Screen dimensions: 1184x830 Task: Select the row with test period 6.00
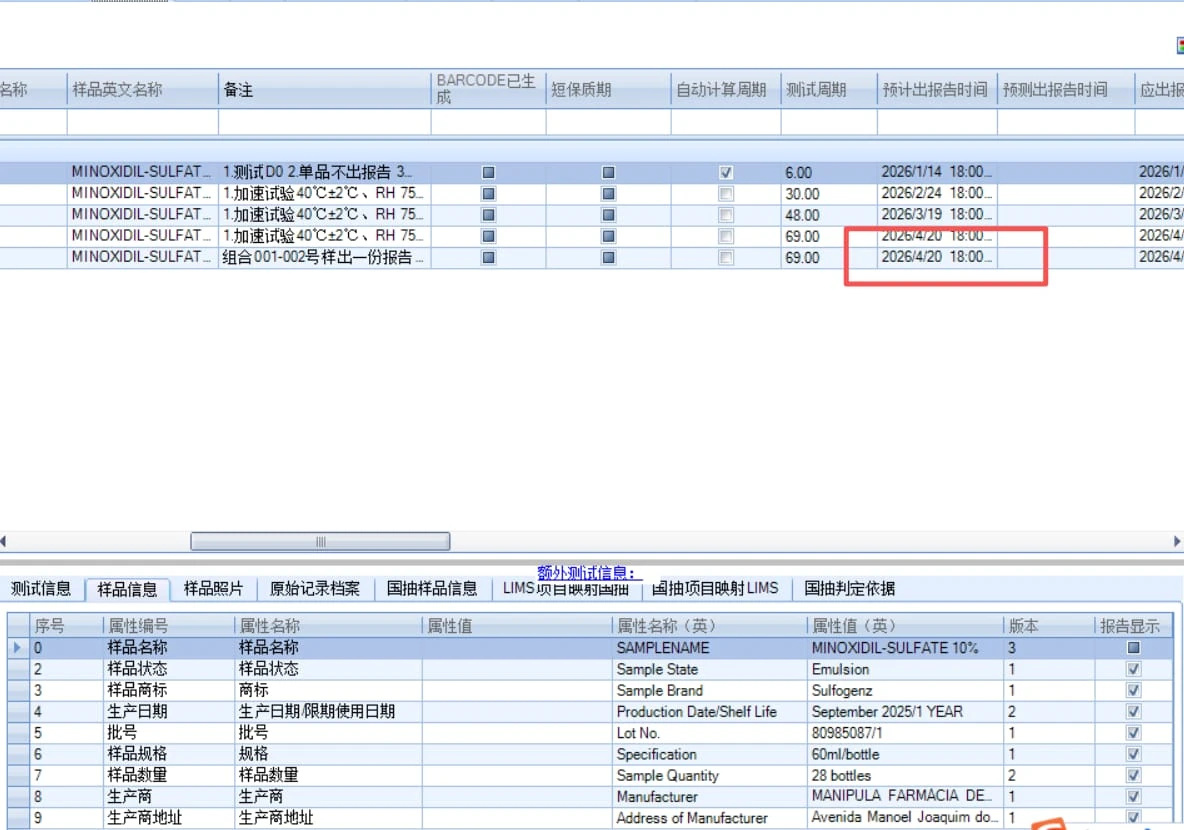[x=592, y=172]
